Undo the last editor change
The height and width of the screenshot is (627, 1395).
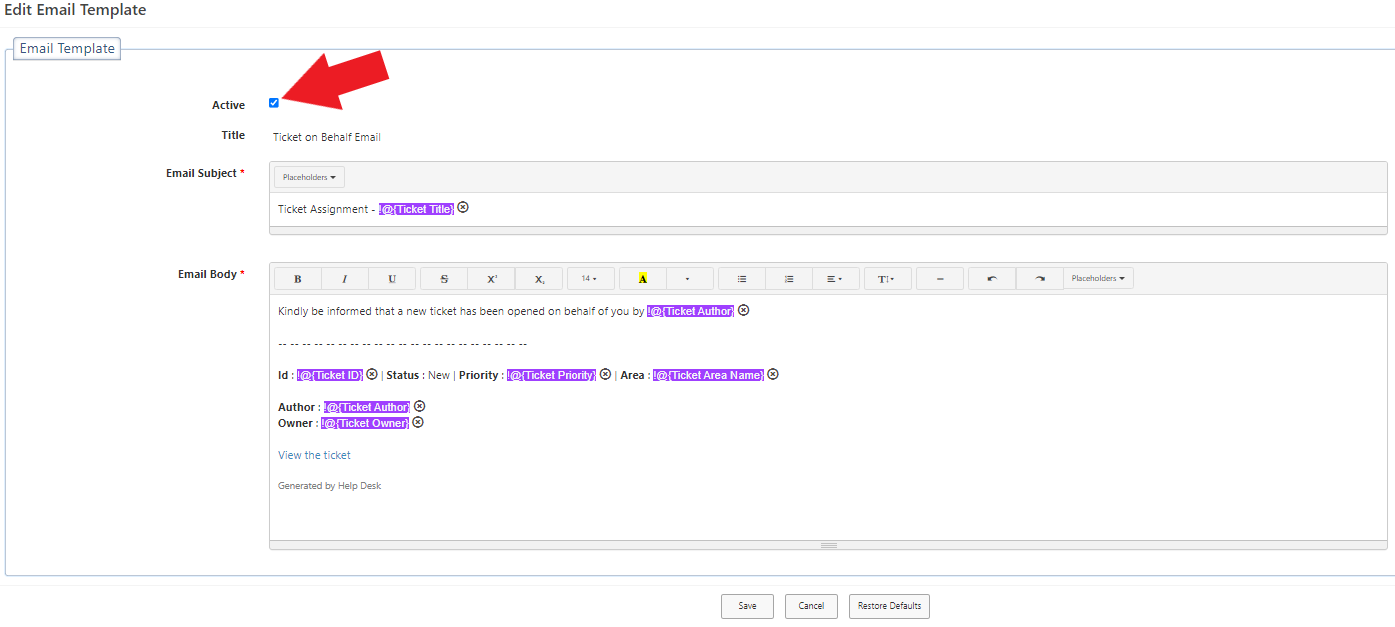(991, 278)
